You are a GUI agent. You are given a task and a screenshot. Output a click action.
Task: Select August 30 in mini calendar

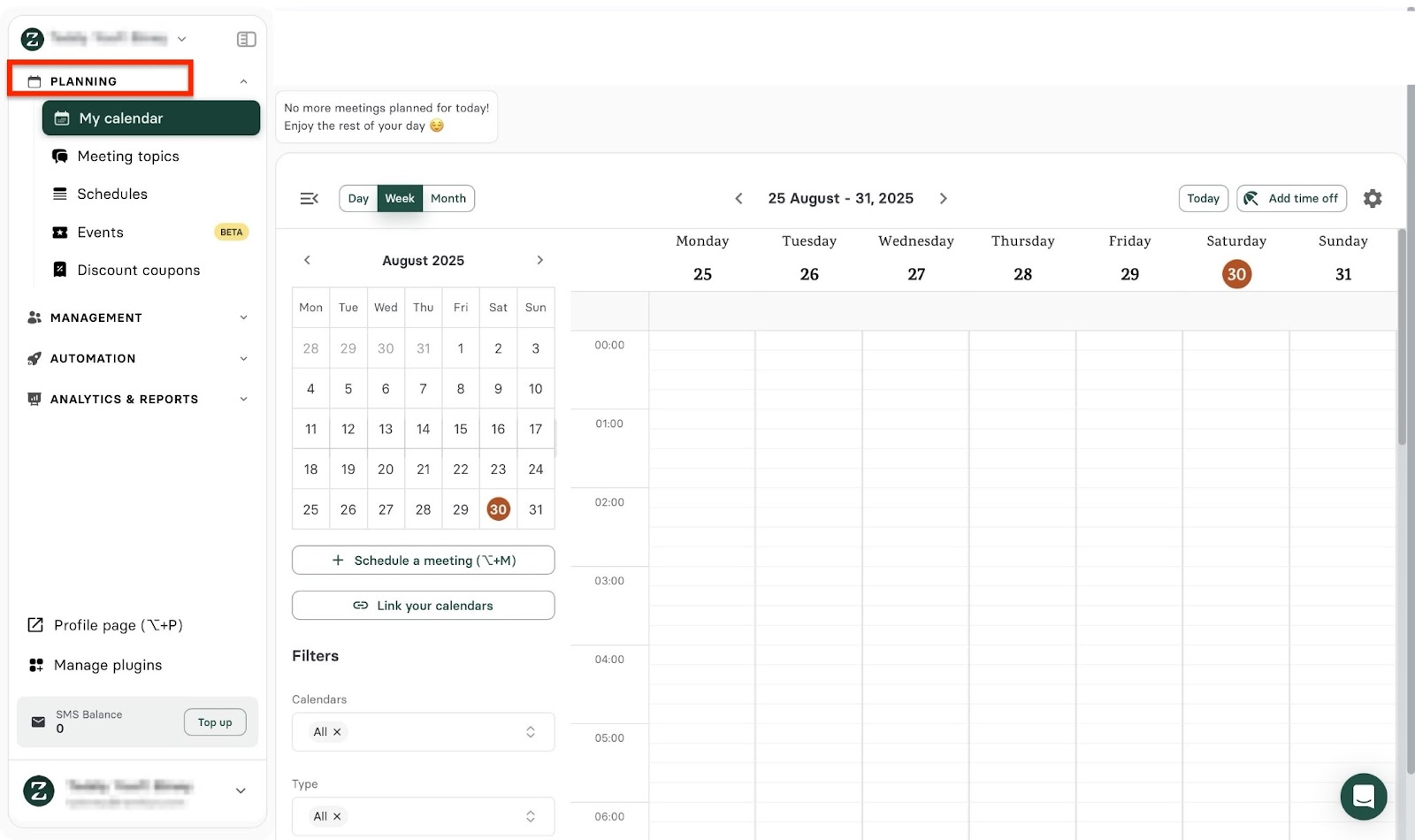pos(499,509)
